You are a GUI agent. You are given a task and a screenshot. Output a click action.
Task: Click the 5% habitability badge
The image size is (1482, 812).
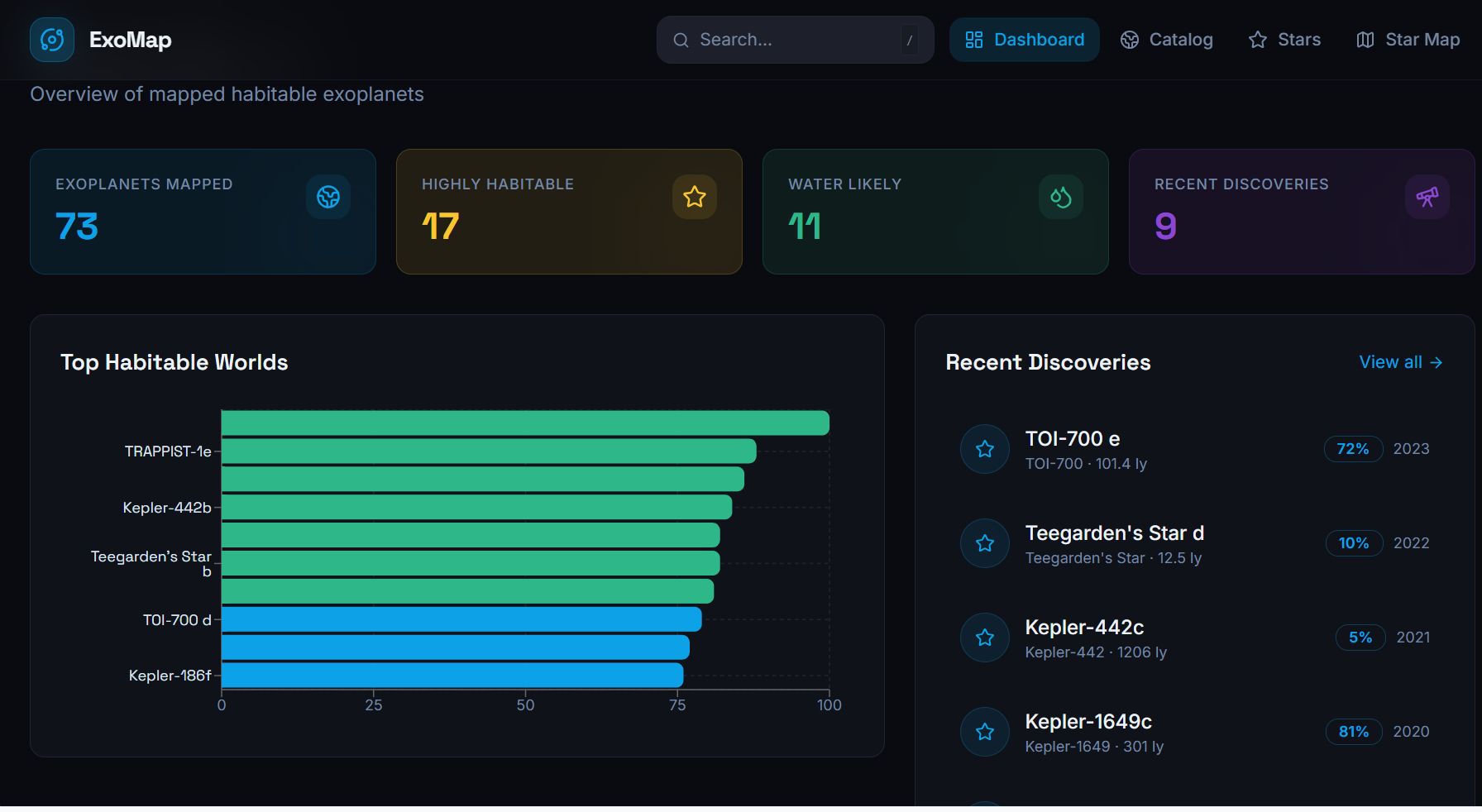pos(1360,638)
